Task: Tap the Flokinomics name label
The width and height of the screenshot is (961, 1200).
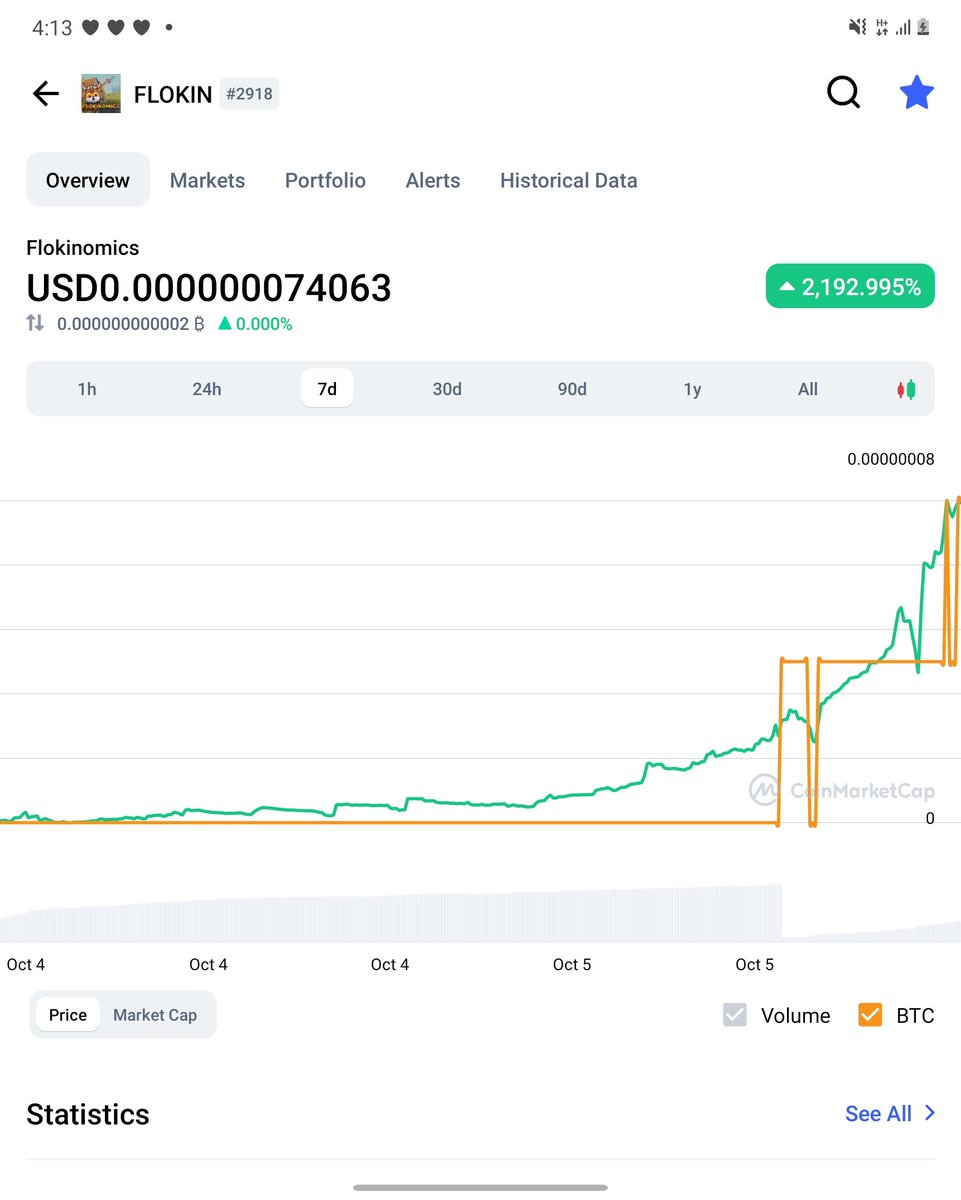Action: point(83,248)
